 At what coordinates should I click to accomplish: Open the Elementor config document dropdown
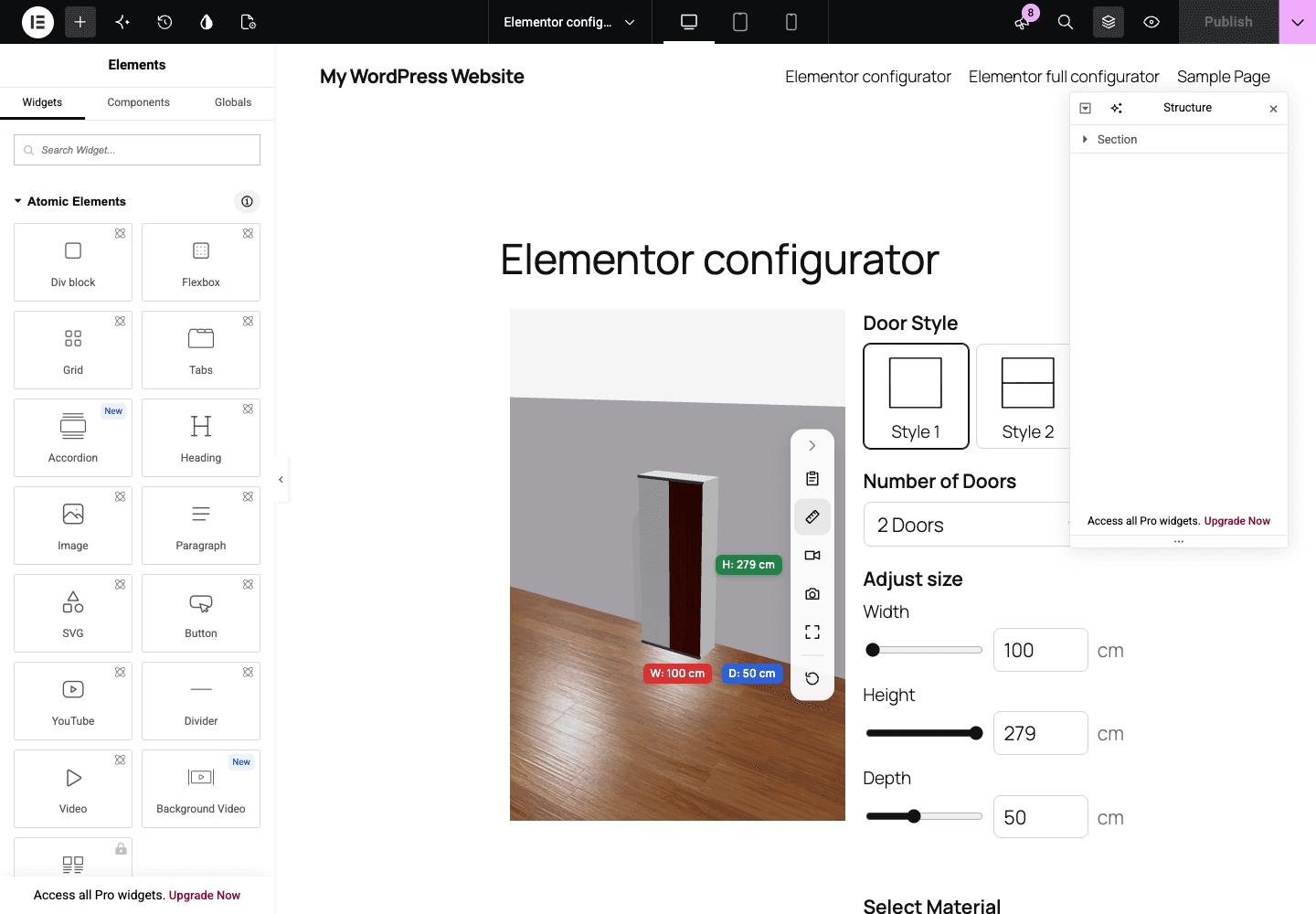tap(569, 22)
